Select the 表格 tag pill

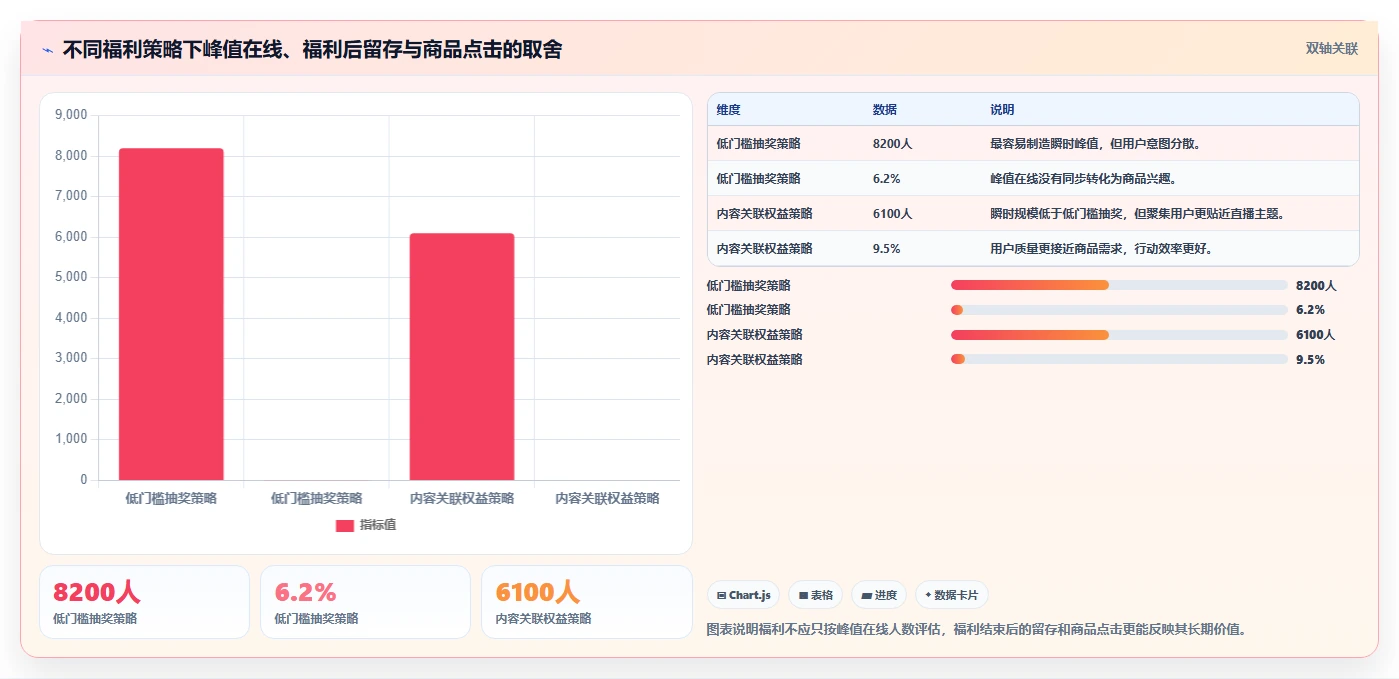tap(816, 595)
